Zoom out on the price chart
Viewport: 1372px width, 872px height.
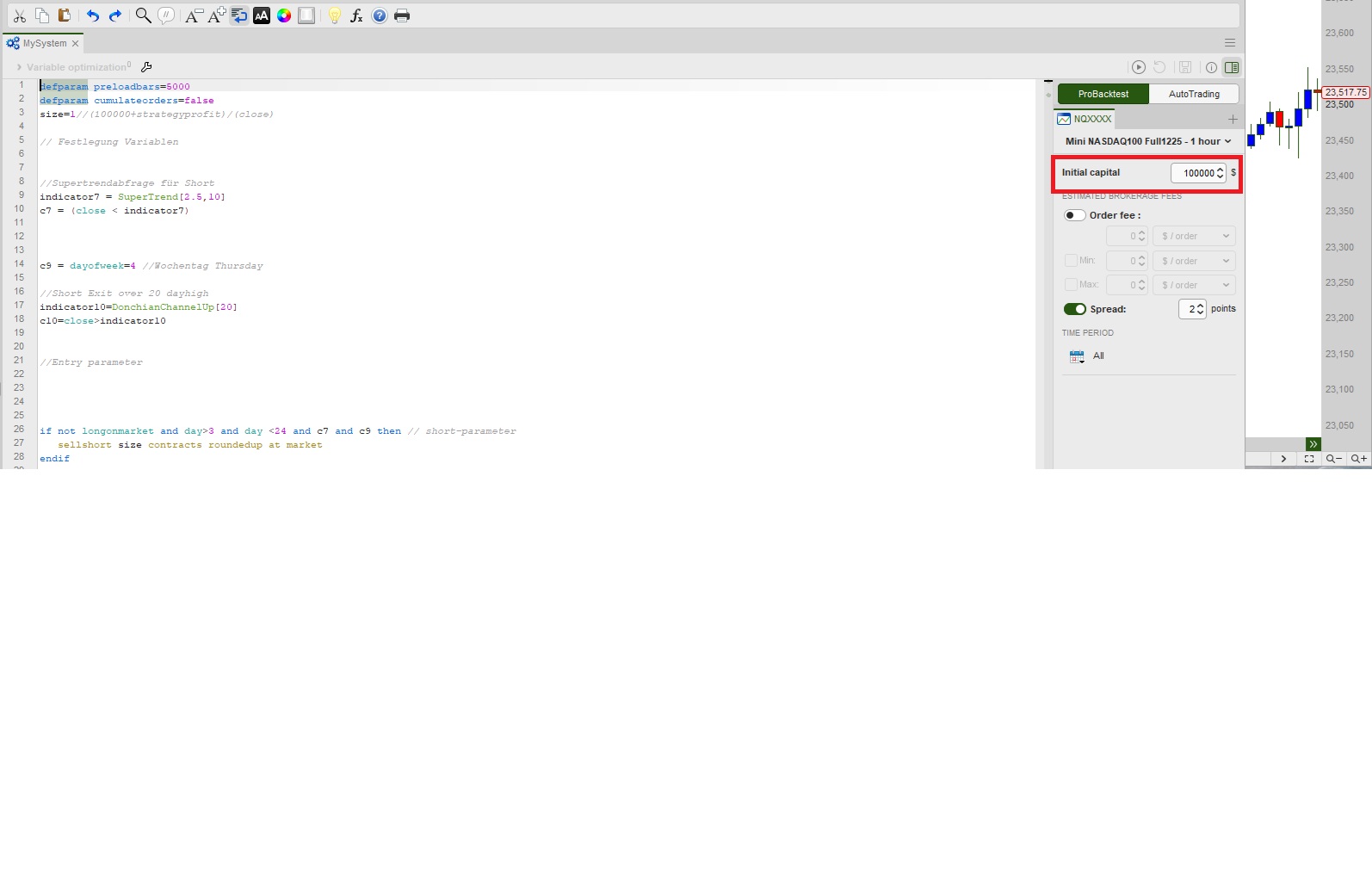pyautogui.click(x=1333, y=459)
